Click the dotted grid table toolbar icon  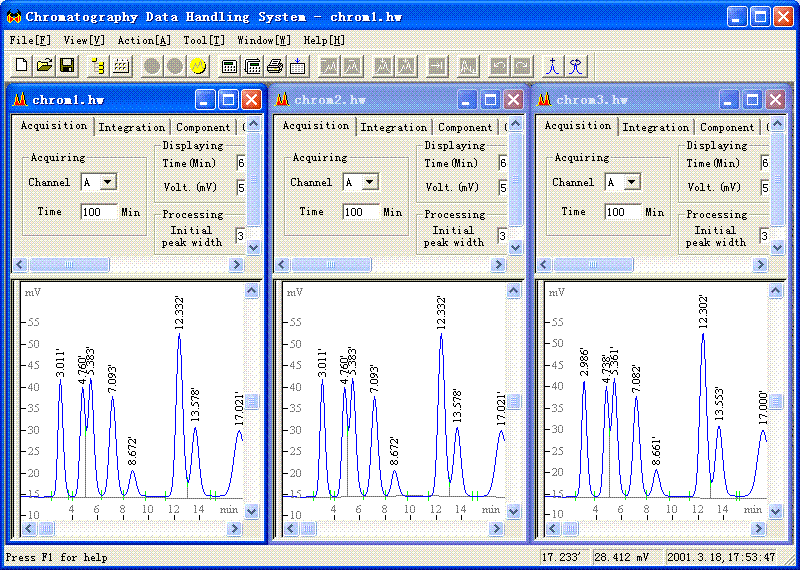pyautogui.click(x=120, y=65)
